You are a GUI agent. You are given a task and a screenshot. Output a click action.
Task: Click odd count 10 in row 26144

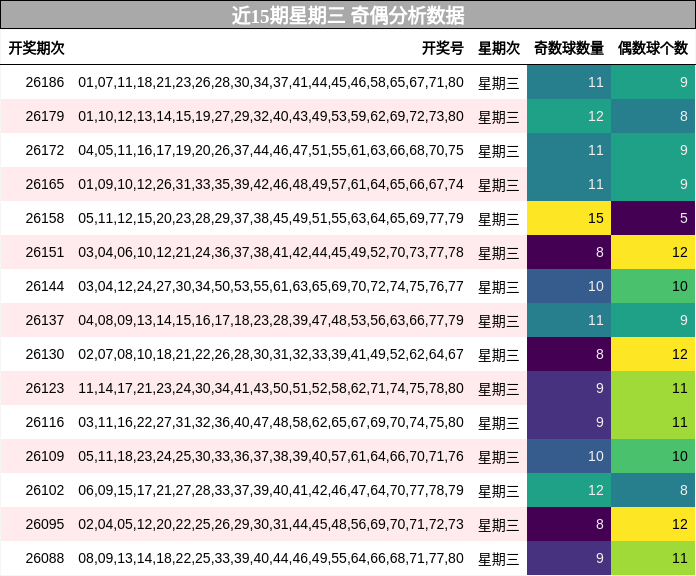569,286
